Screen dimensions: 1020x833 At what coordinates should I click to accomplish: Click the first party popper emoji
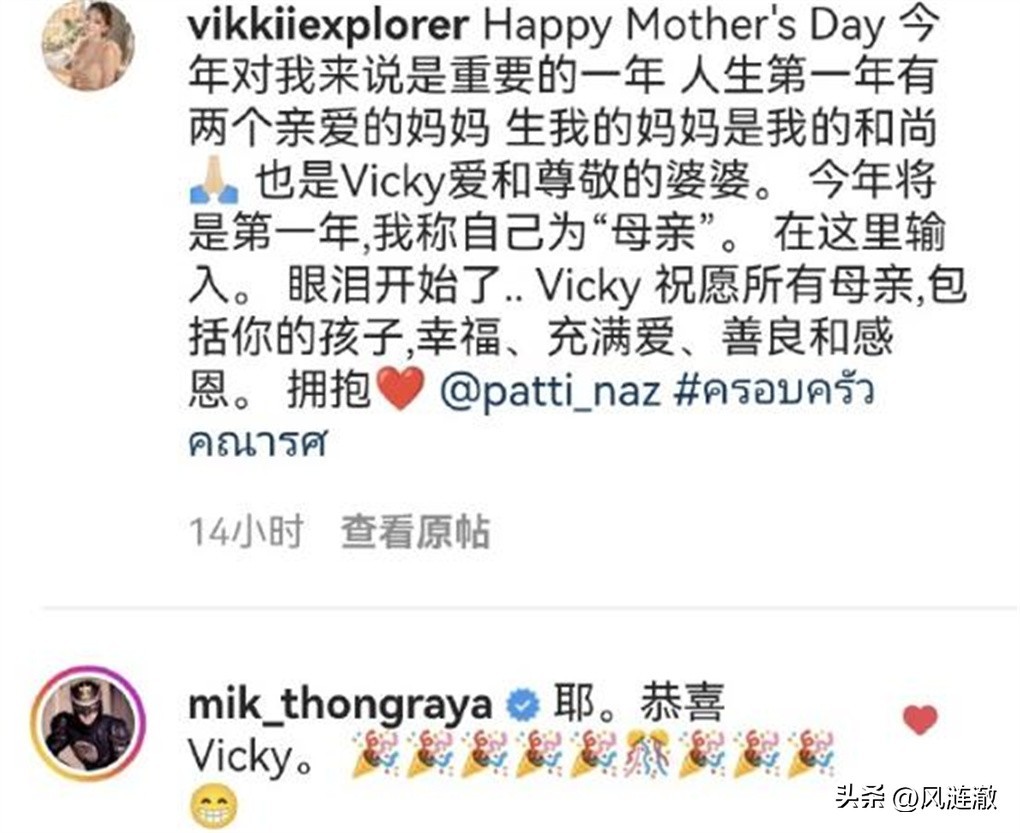[x=376, y=755]
